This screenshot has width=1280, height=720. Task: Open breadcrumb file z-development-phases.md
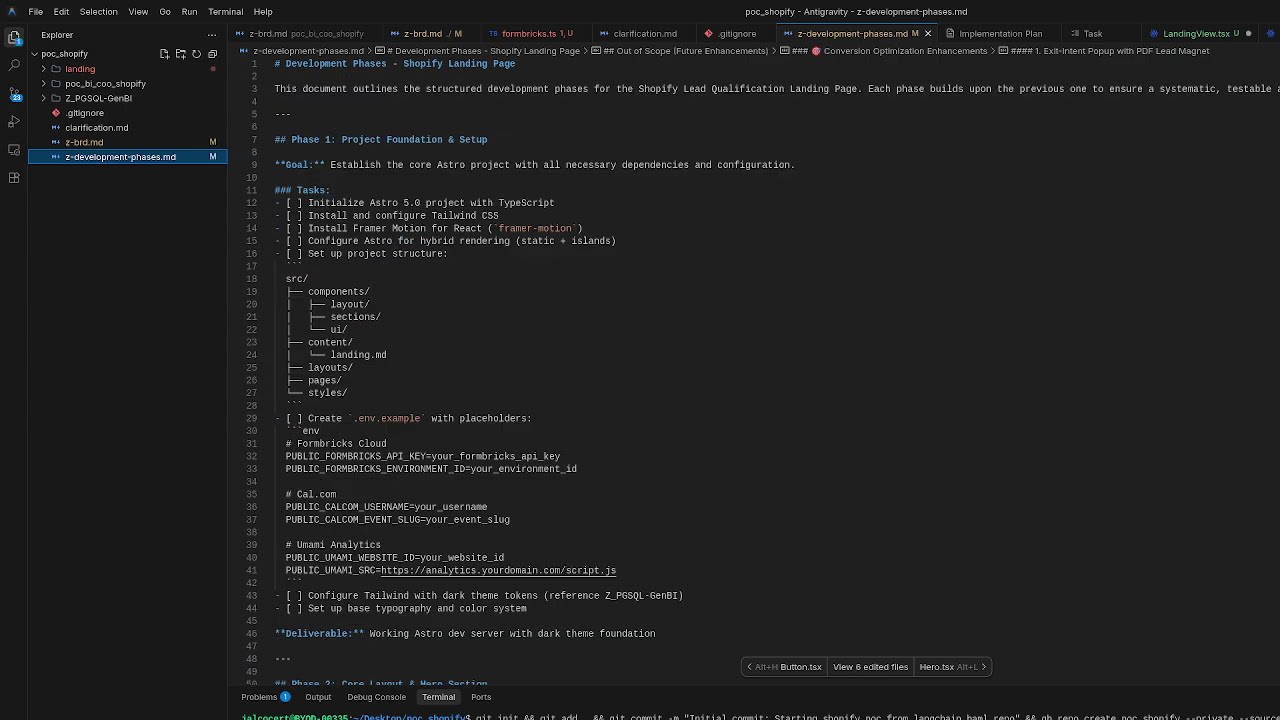(x=302, y=51)
